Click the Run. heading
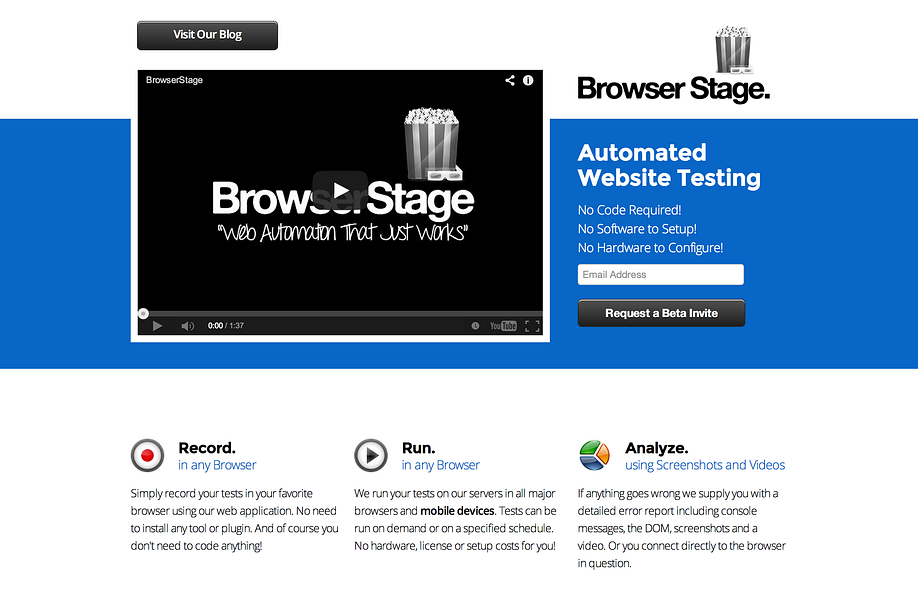This screenshot has width=918, height=600. (418, 448)
